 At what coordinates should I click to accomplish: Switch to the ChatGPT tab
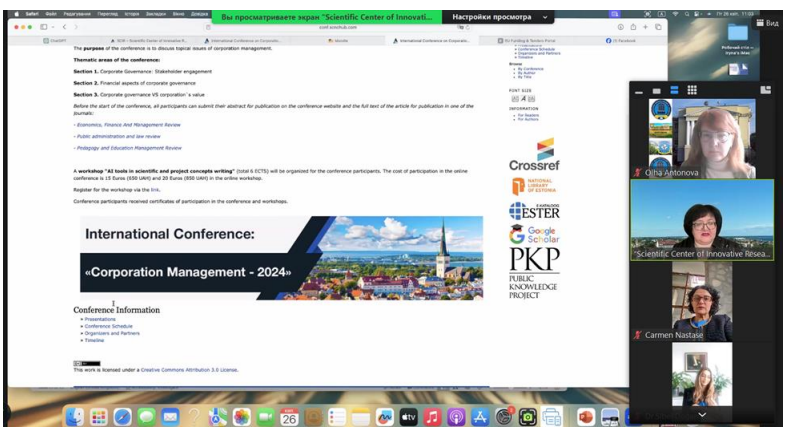tap(55, 41)
